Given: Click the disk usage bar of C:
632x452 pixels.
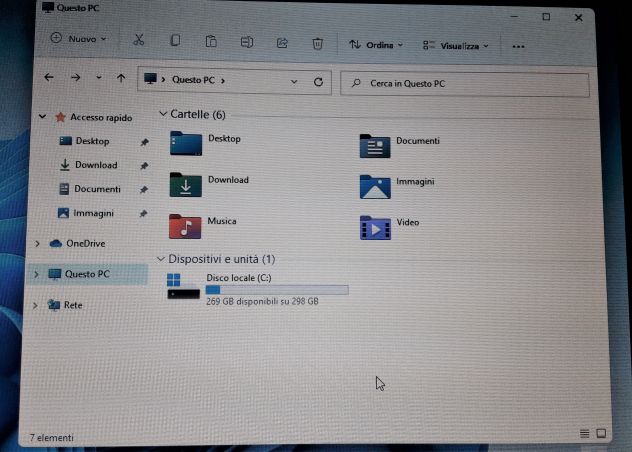Looking at the screenshot, I should click(277, 290).
